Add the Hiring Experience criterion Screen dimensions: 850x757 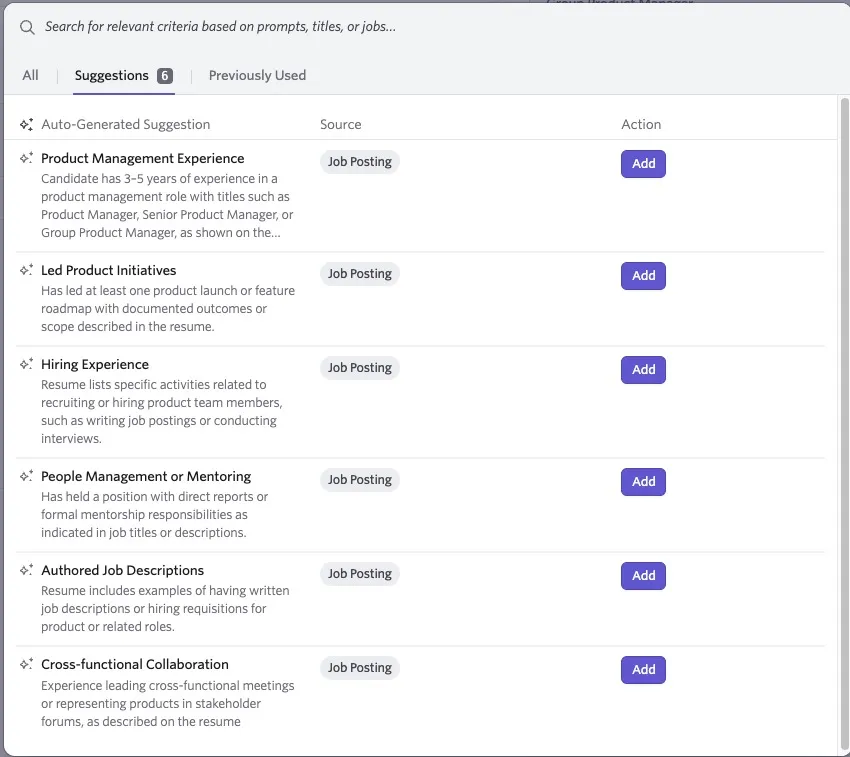click(x=643, y=370)
